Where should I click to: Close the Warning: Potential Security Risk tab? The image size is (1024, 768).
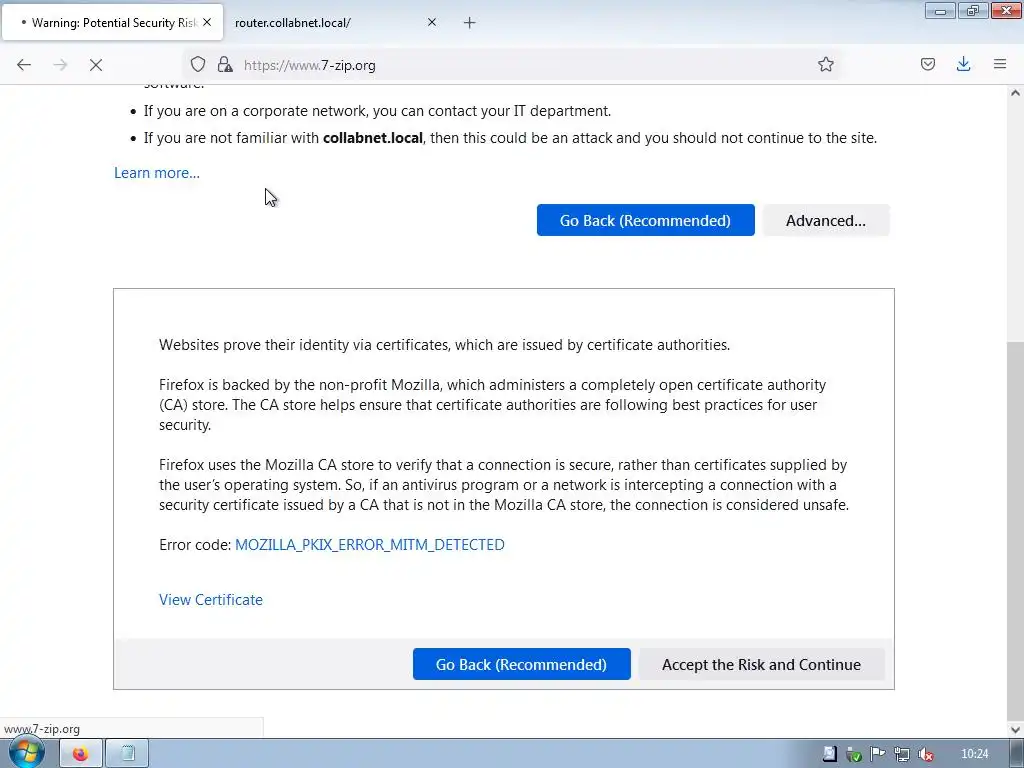(x=207, y=22)
